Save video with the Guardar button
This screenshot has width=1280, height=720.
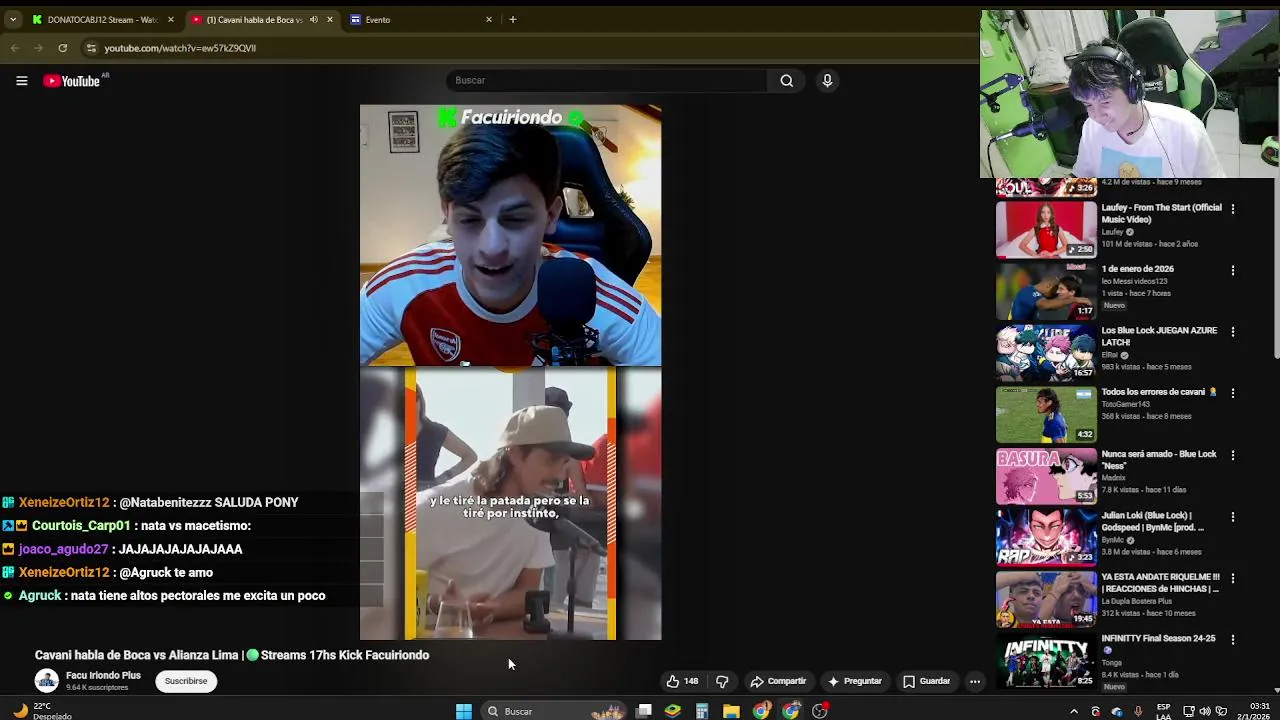pyautogui.click(x=927, y=681)
